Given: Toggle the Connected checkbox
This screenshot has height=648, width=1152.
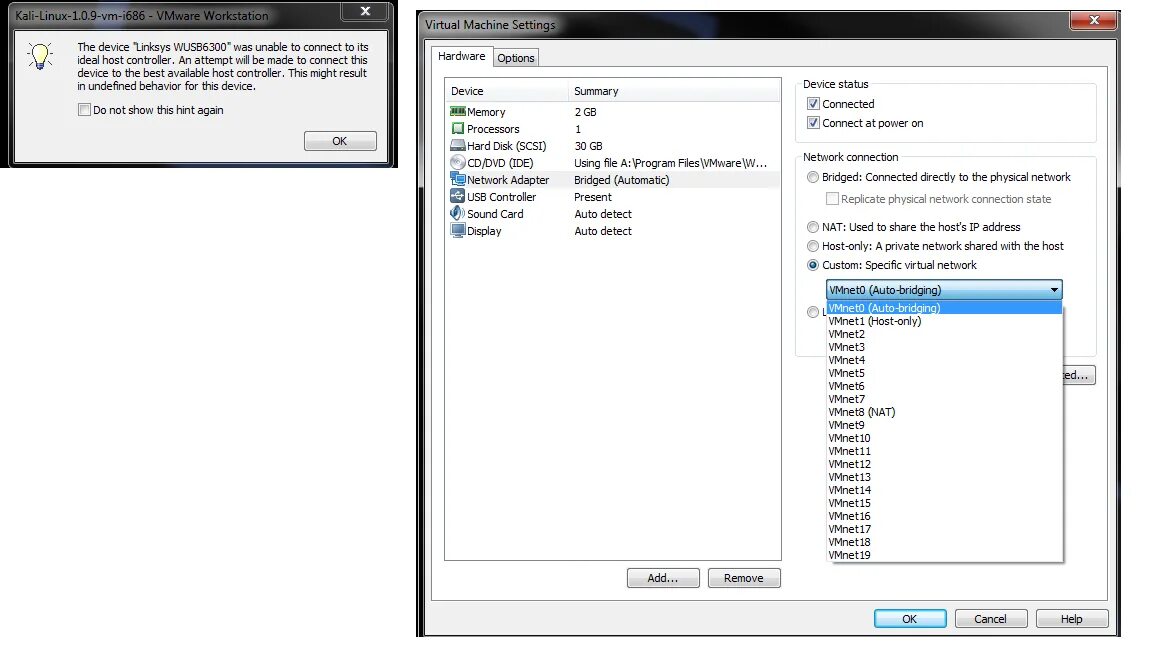Looking at the screenshot, I should [813, 104].
